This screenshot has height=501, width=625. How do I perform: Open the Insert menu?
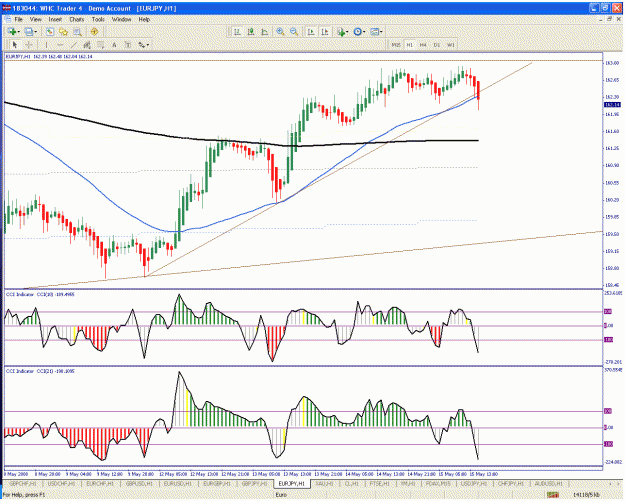[x=55, y=19]
